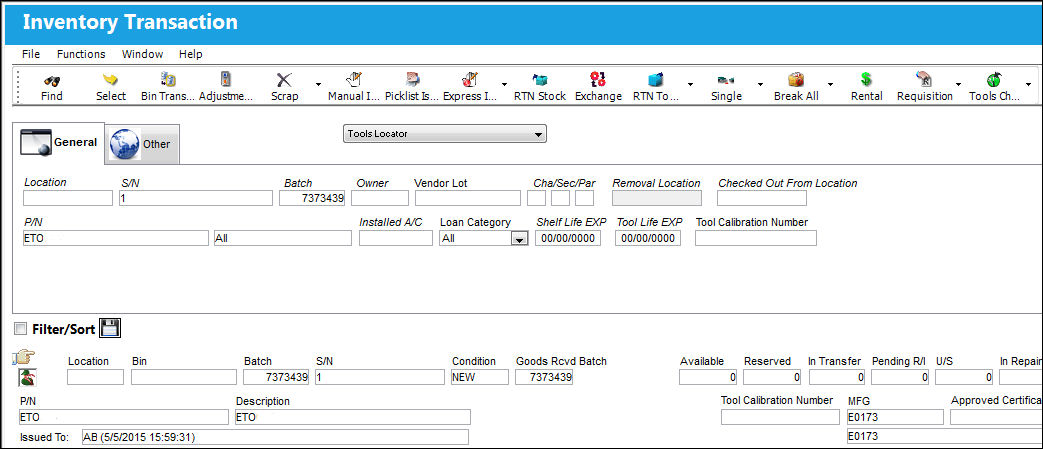1043x449 pixels.
Task: Click the Condition field showing NEW
Action: 480,377
